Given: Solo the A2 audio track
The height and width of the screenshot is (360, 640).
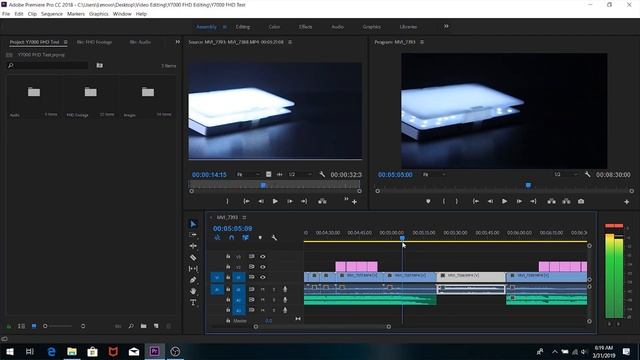Looking at the screenshot, I should pyautogui.click(x=274, y=300).
